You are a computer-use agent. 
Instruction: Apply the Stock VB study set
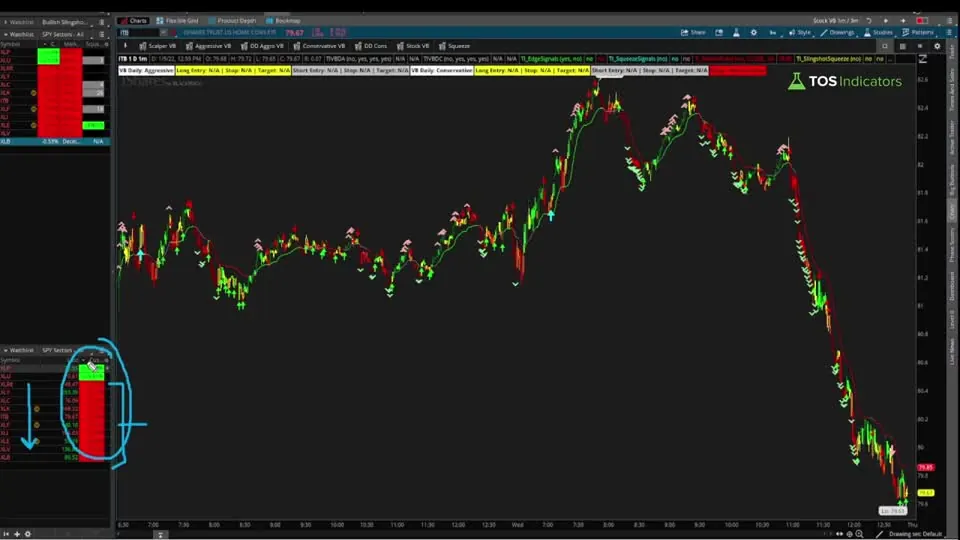click(413, 46)
